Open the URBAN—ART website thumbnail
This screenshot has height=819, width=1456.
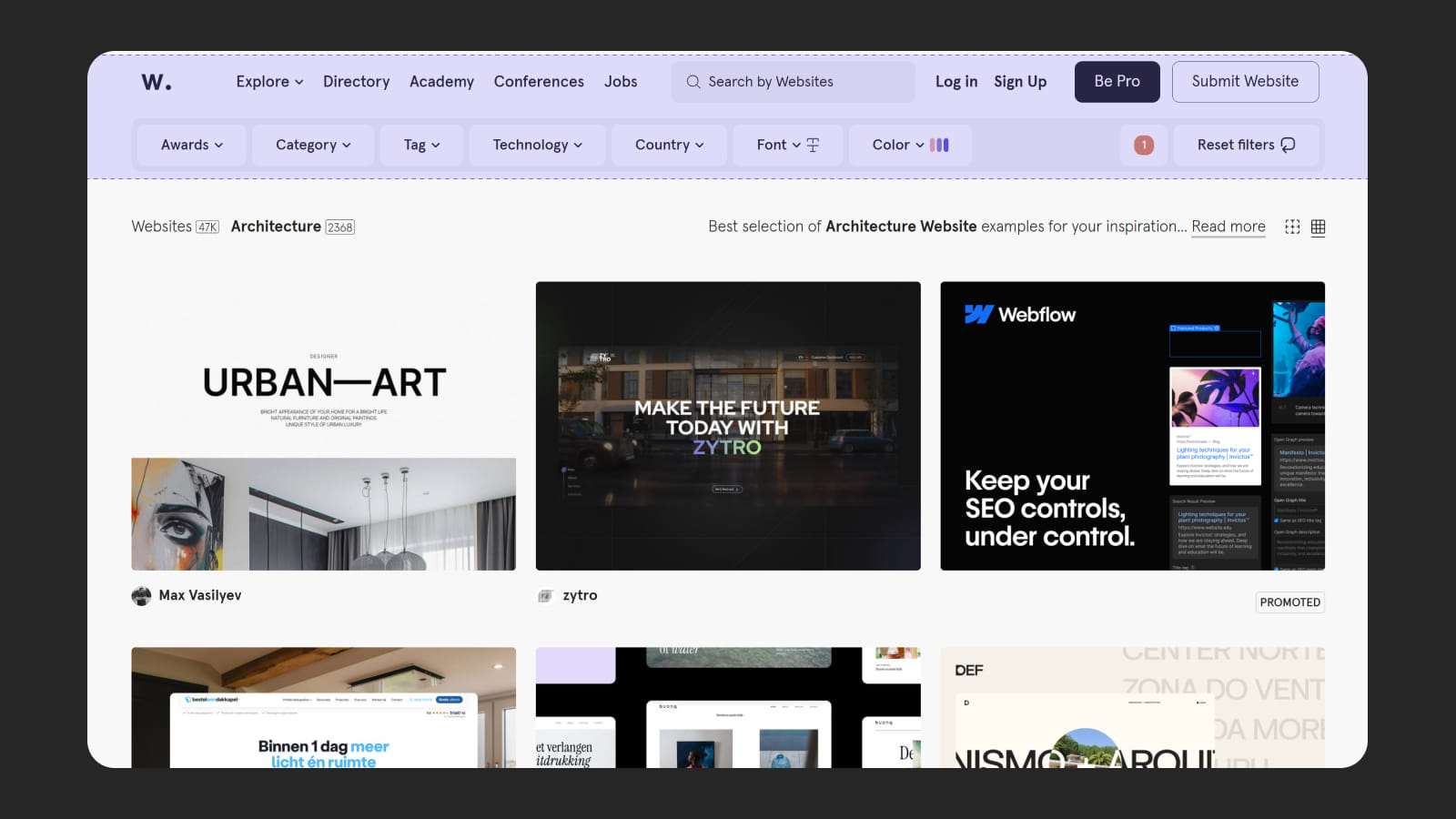click(x=323, y=426)
